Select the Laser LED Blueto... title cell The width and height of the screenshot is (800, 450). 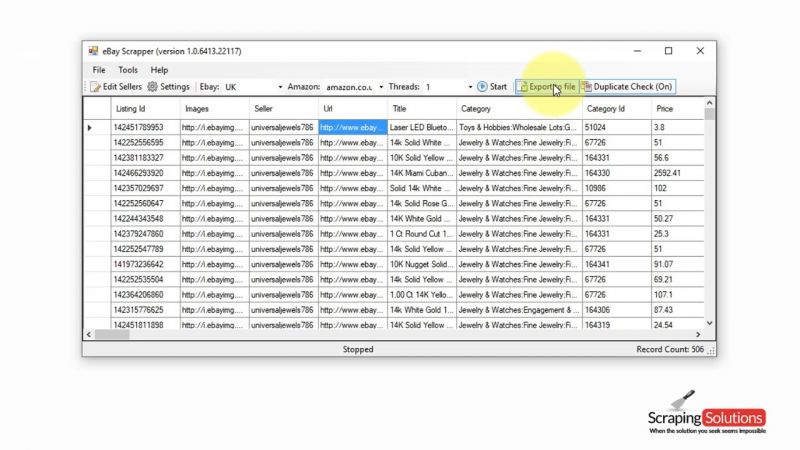pyautogui.click(x=422, y=128)
